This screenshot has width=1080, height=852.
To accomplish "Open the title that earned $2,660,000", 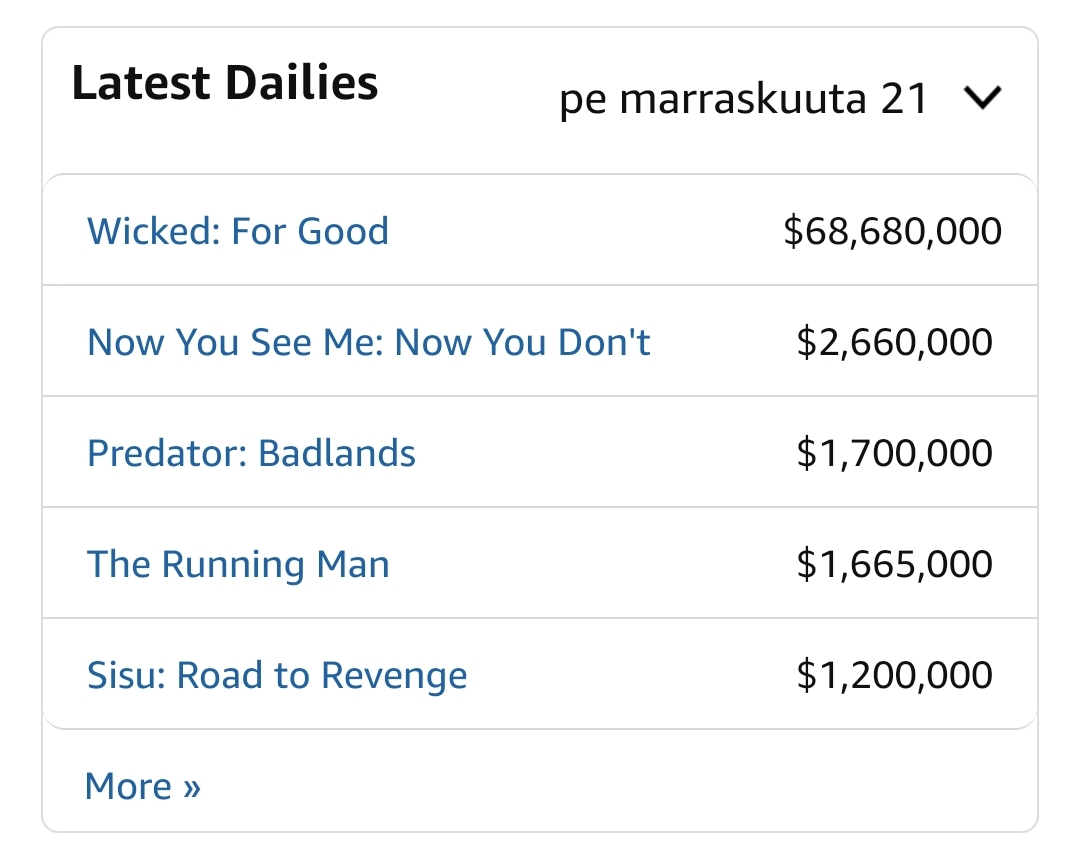I will point(369,342).
